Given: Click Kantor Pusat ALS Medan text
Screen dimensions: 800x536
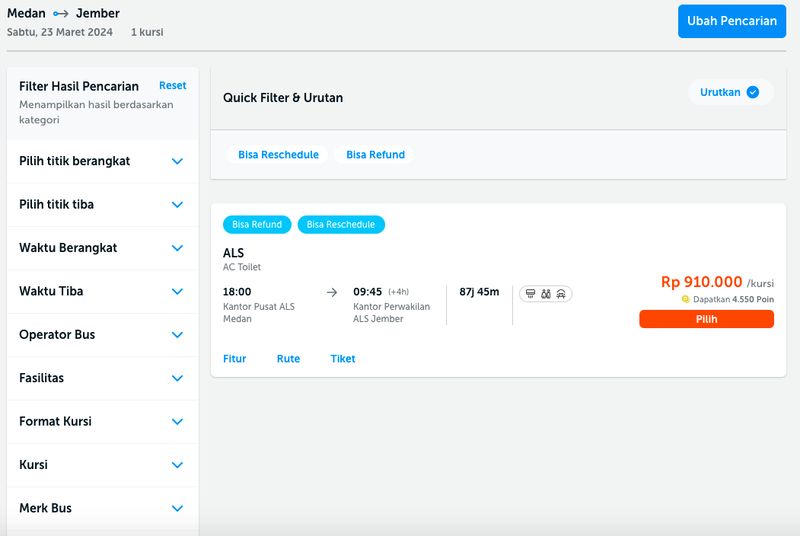Looking at the screenshot, I should click(259, 313).
